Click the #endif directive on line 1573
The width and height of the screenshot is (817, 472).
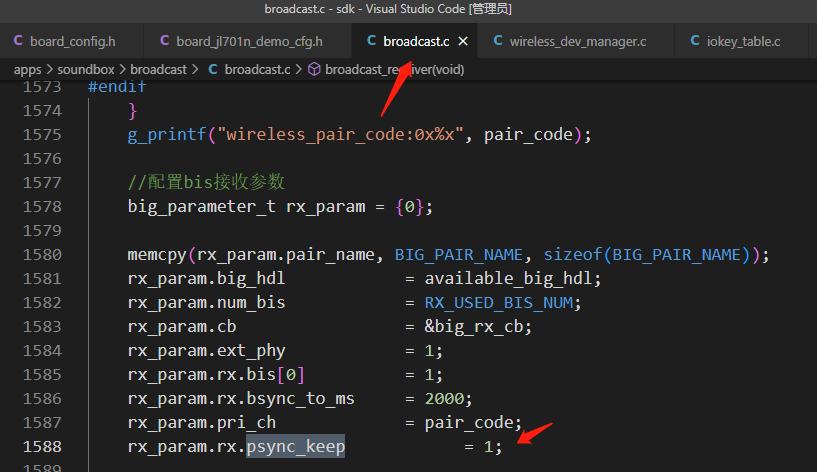coord(117,86)
